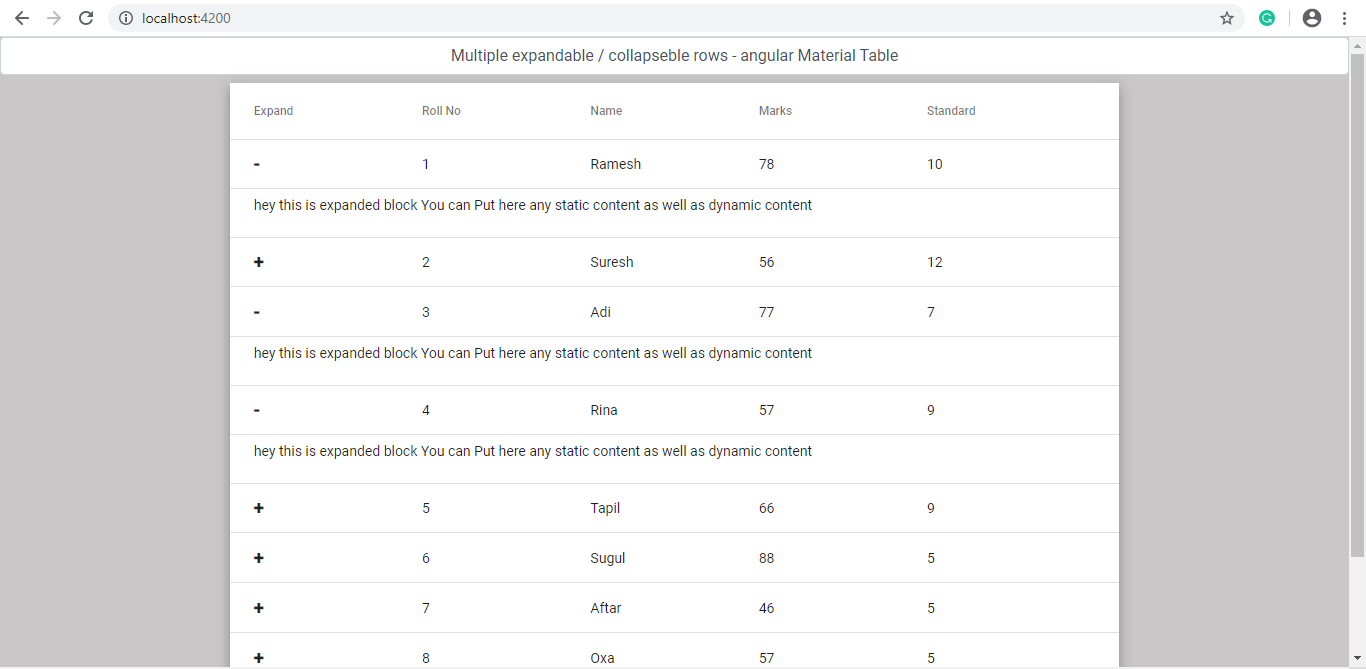Image resolution: width=1366 pixels, height=669 pixels.
Task: Reload the page with the refresh icon
Action: point(86,17)
